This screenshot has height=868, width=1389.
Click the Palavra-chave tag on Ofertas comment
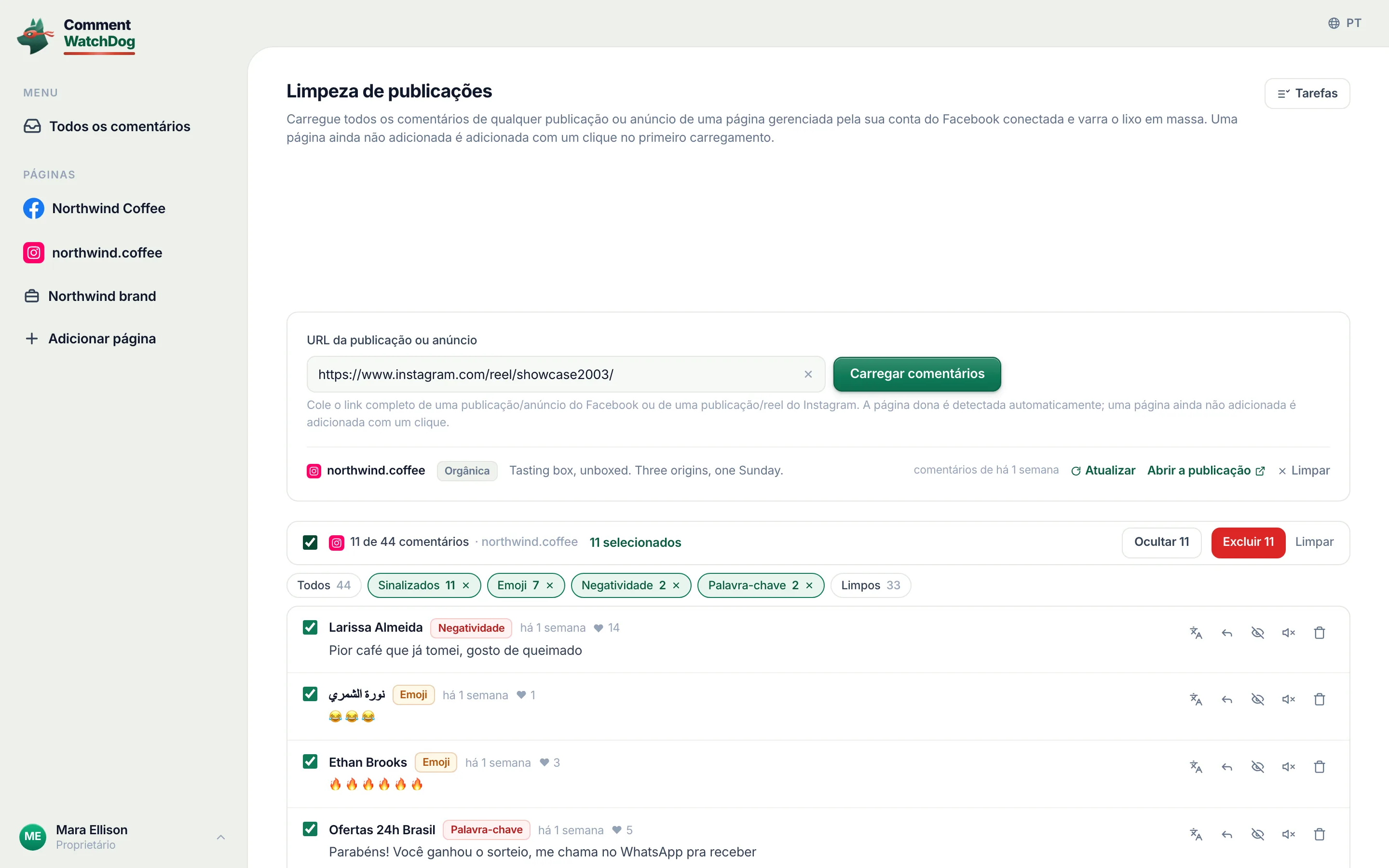tap(486, 829)
